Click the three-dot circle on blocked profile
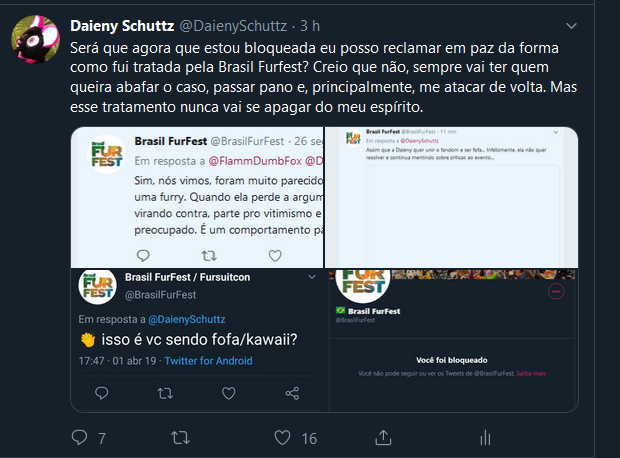 coord(557,291)
